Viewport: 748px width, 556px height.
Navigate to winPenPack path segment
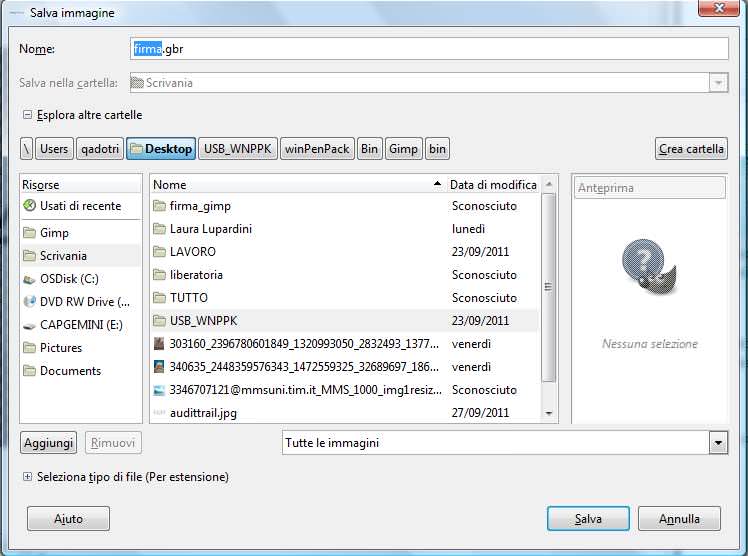tap(317, 149)
